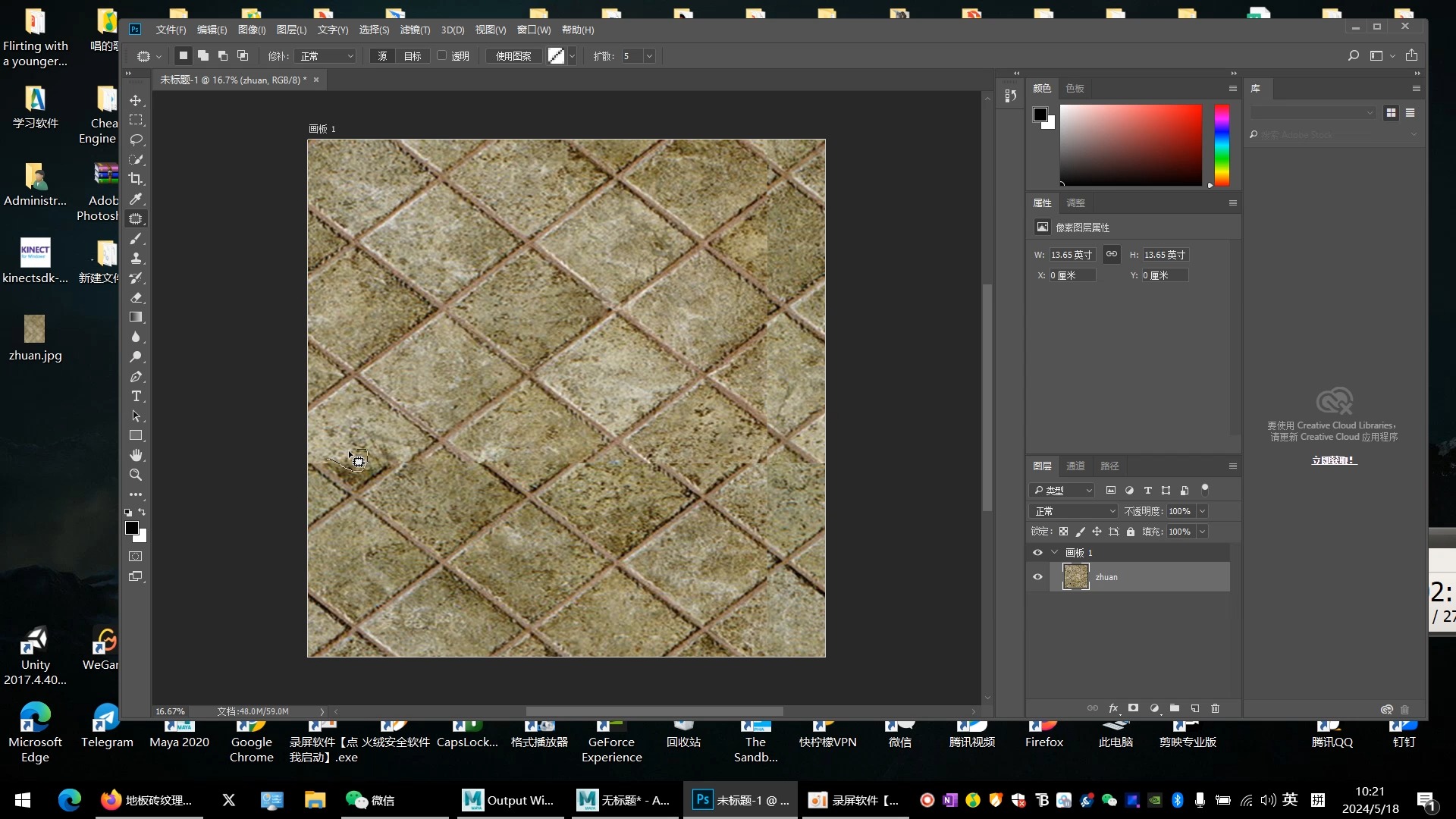Add a layer style with fx
Viewport: 1456px width, 819px height.
coord(1113,708)
